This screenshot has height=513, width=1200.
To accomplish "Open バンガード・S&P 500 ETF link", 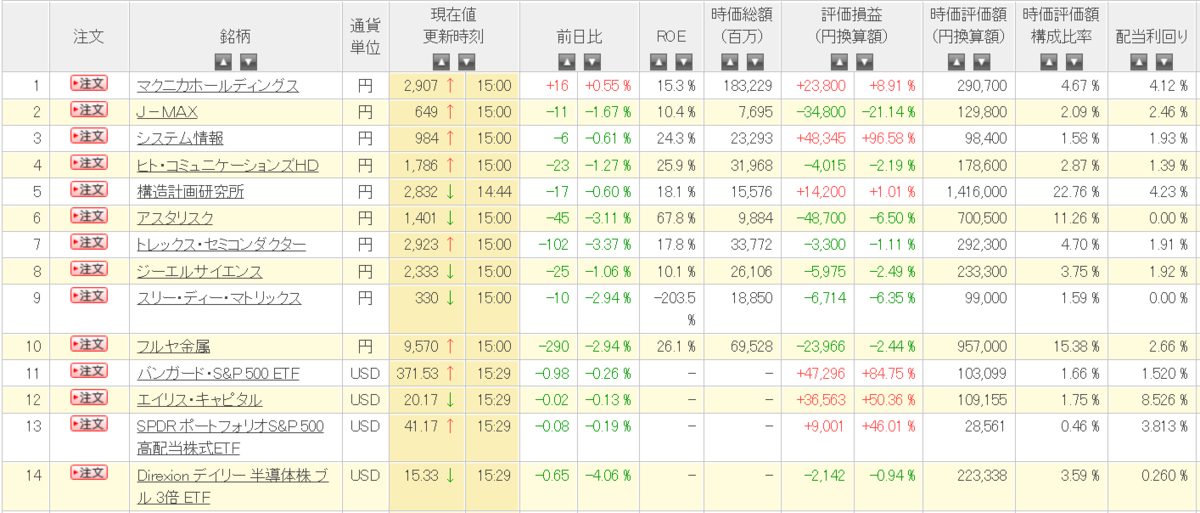I will tap(217, 374).
